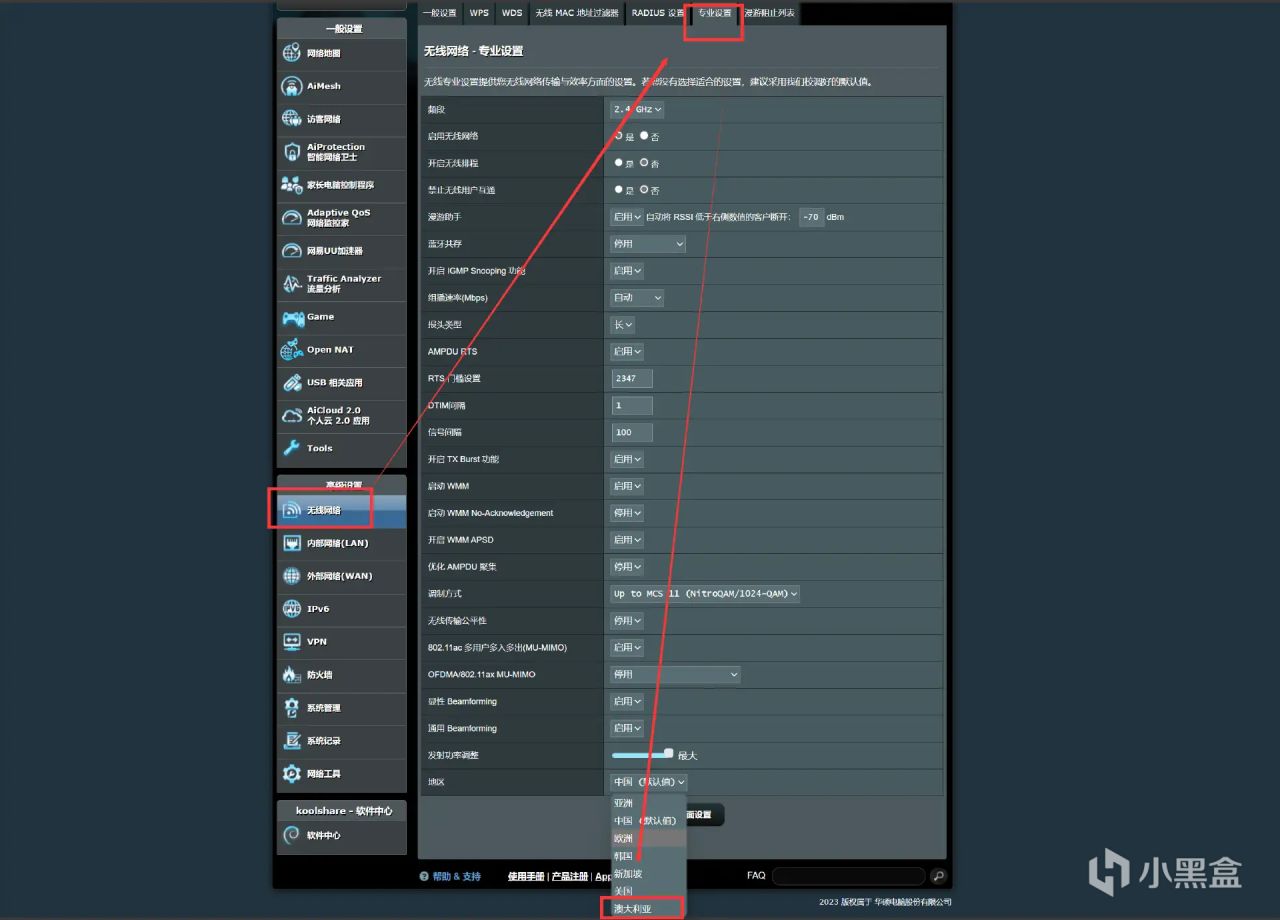Open the Tools wrench icon
Image resolution: width=1280 pixels, height=920 pixels.
click(x=291, y=448)
